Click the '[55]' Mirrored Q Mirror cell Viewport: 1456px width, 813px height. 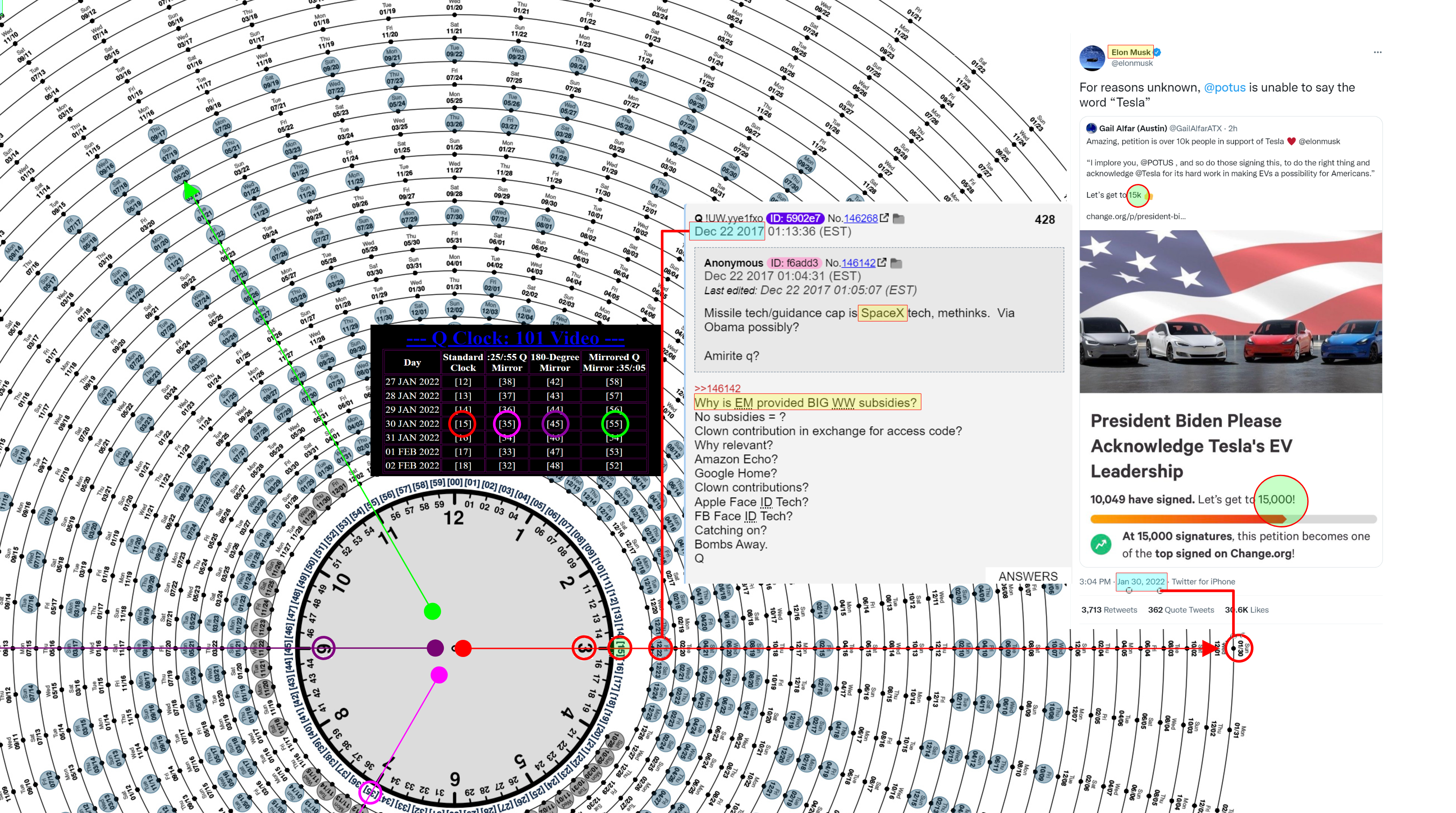614,424
